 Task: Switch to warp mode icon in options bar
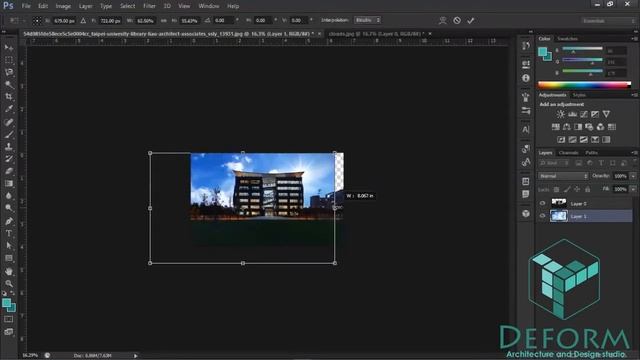click(442, 20)
